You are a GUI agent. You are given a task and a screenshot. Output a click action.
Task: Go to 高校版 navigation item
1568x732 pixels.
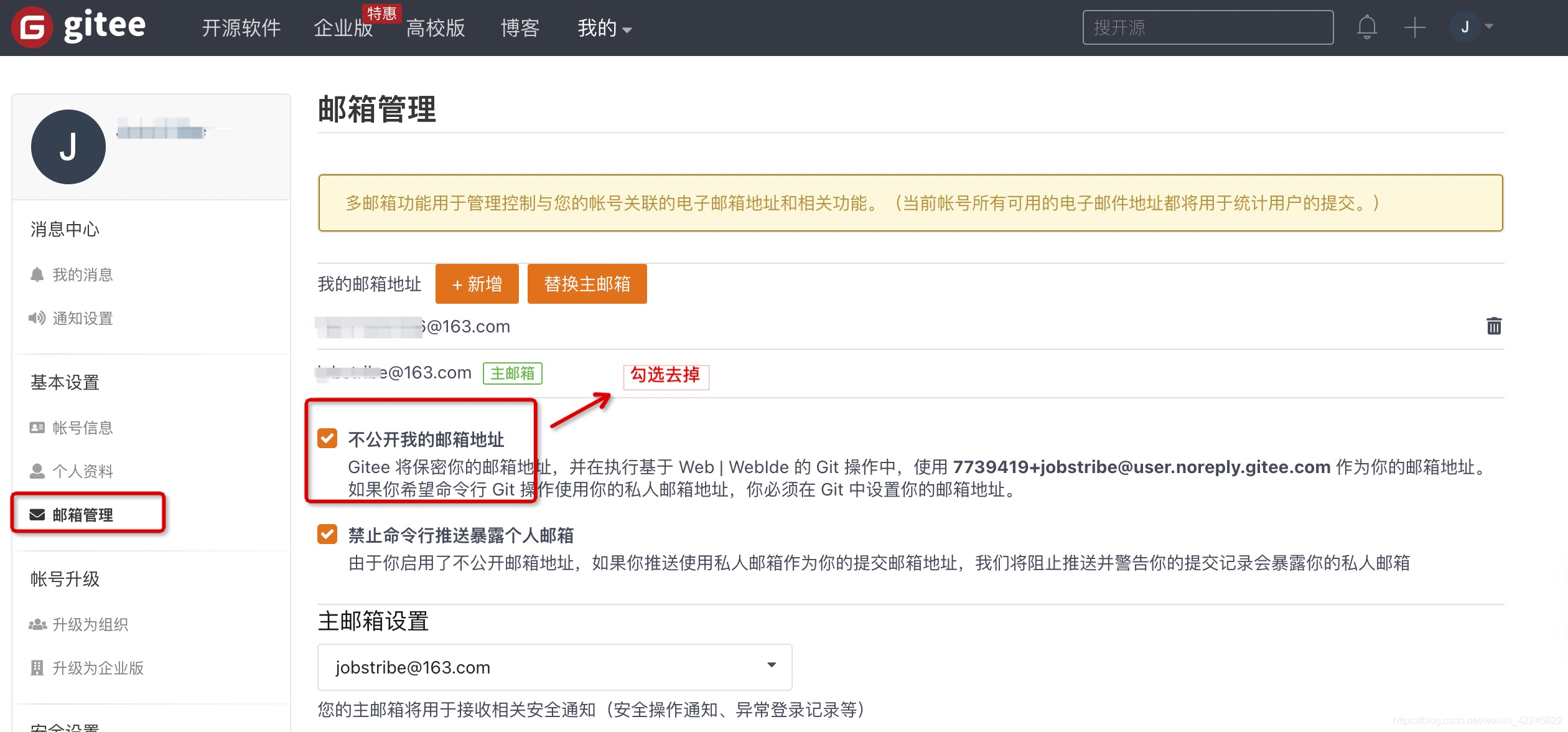(x=436, y=29)
